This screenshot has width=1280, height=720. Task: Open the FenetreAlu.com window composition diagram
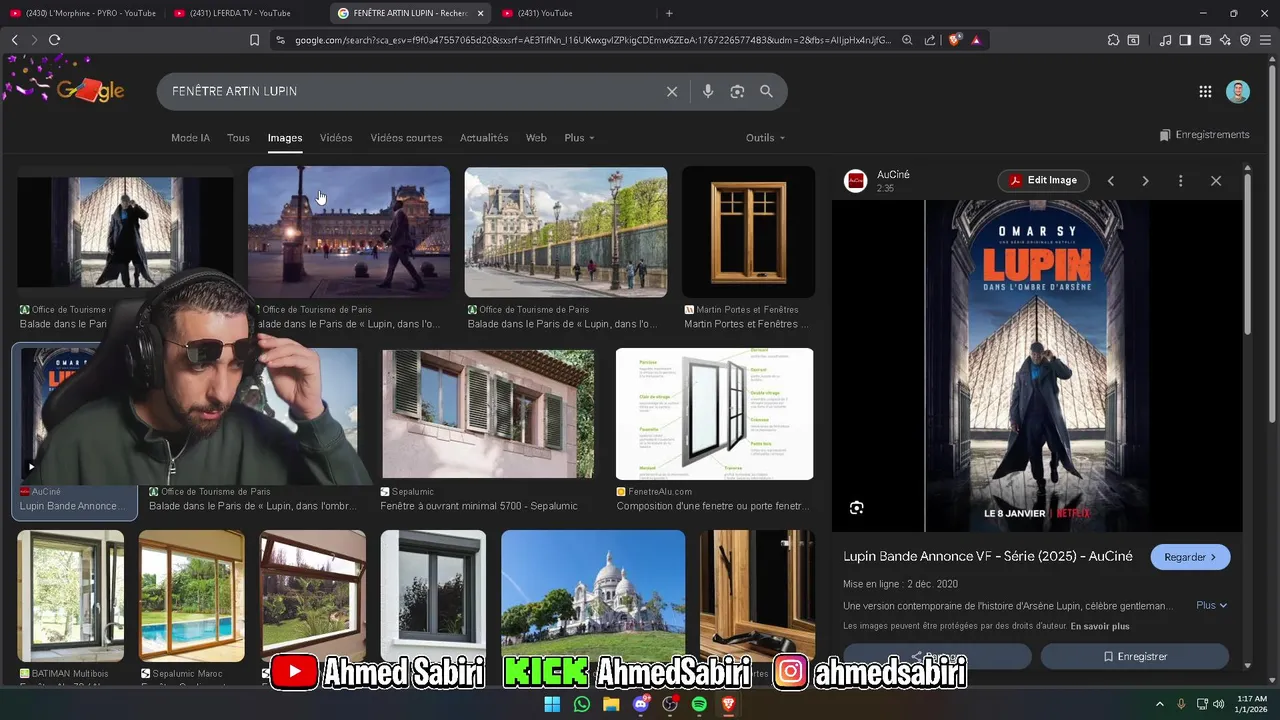coord(714,414)
